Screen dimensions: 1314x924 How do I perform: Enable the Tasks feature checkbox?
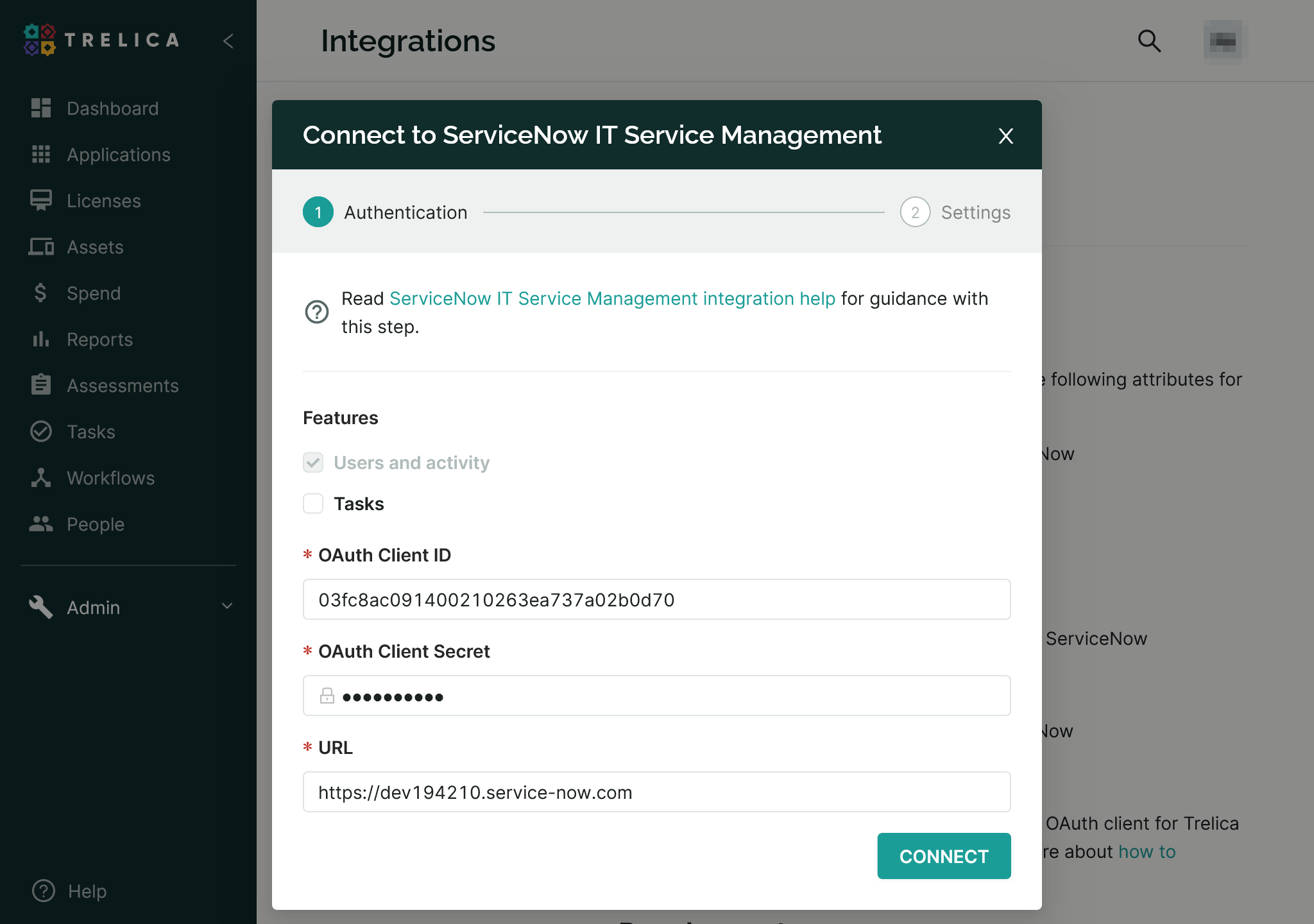click(312, 504)
